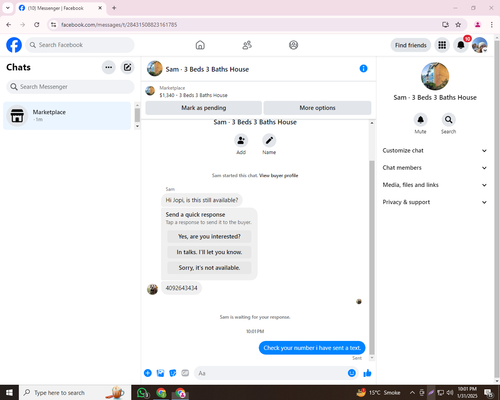Click Mark as pending button
The height and width of the screenshot is (400, 500).
click(203, 108)
